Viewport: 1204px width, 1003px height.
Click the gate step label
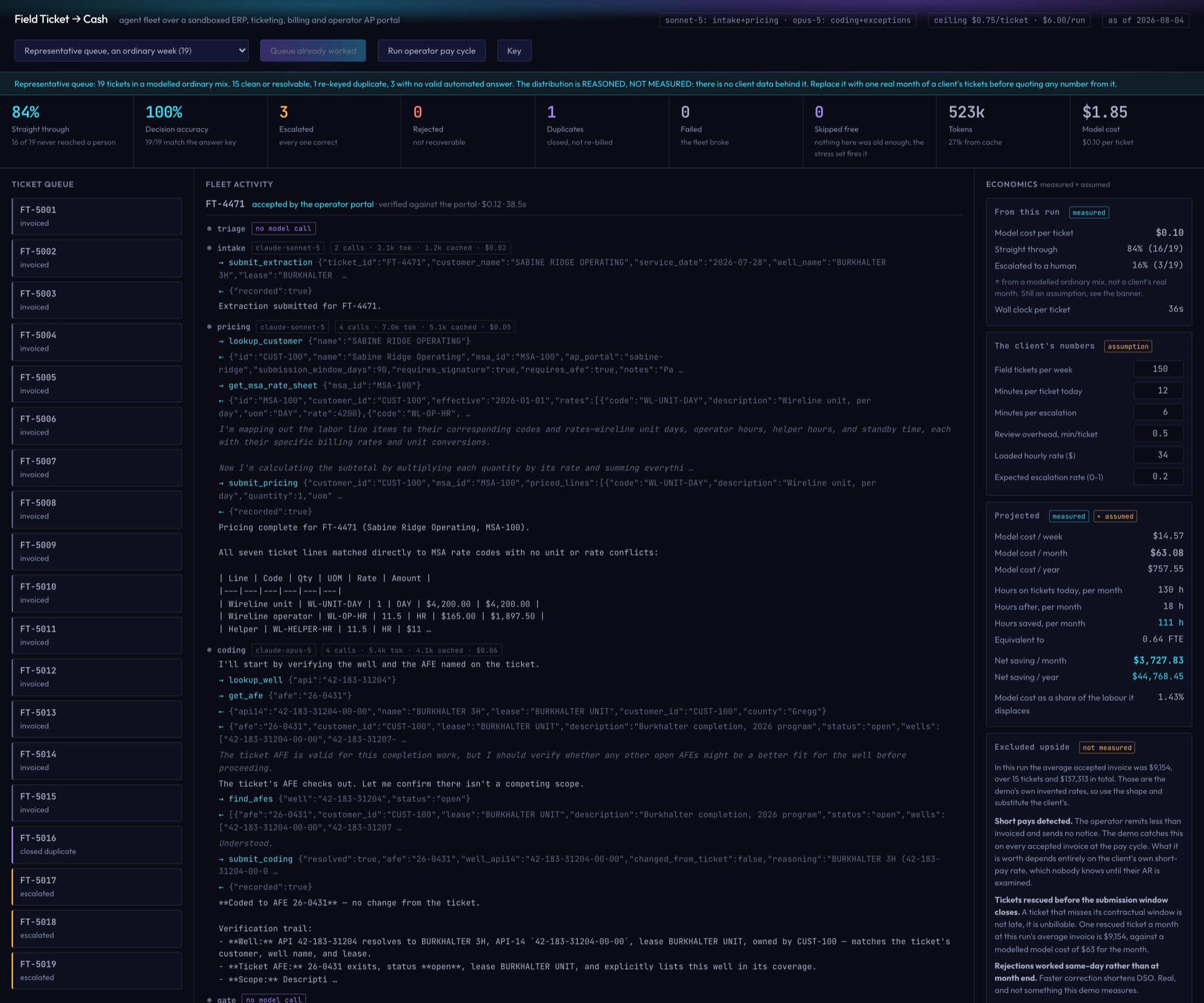(x=226, y=999)
